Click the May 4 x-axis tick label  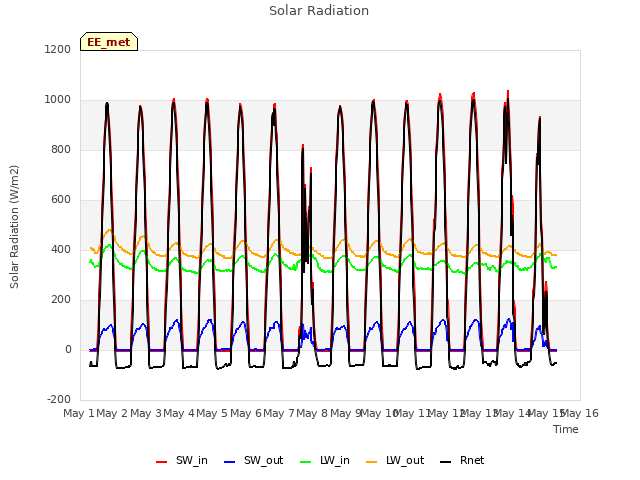(x=179, y=414)
